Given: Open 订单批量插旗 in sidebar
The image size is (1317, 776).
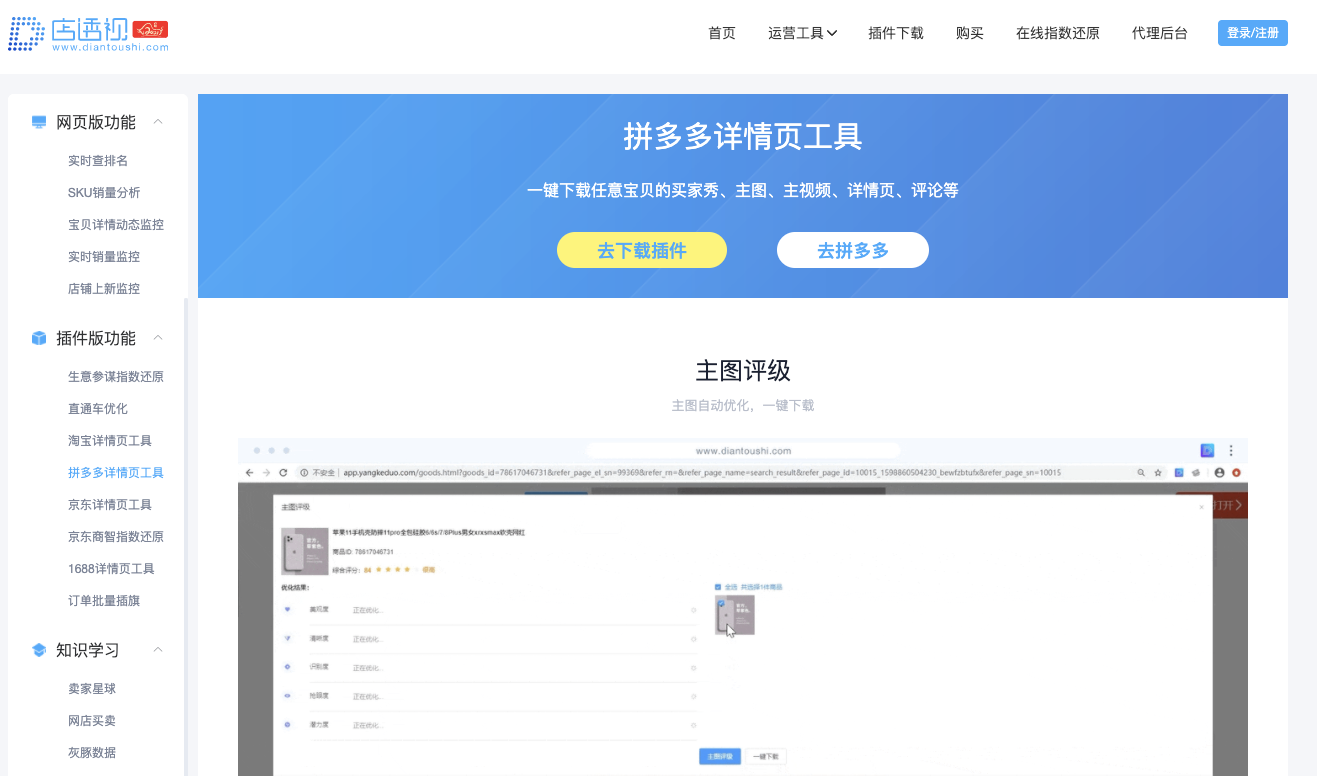Looking at the screenshot, I should pyautogui.click(x=104, y=601).
